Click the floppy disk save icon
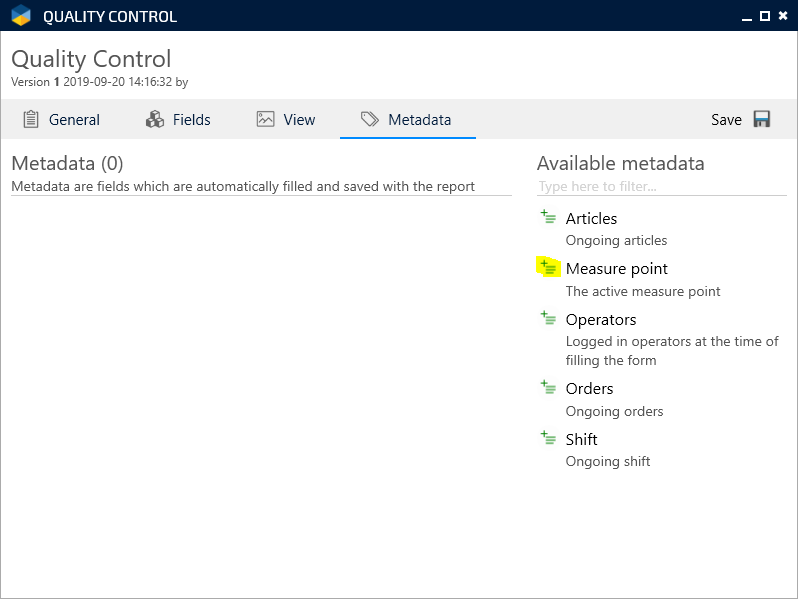Screen dimensions: 799x599 click(x=762, y=119)
